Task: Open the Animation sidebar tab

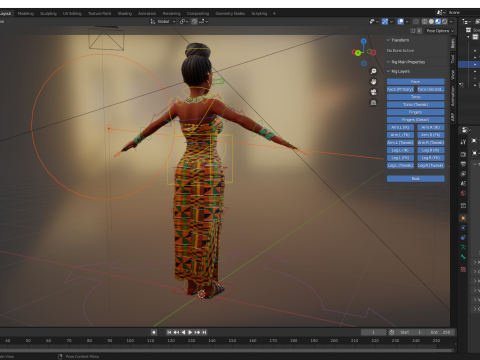Action: click(x=453, y=96)
